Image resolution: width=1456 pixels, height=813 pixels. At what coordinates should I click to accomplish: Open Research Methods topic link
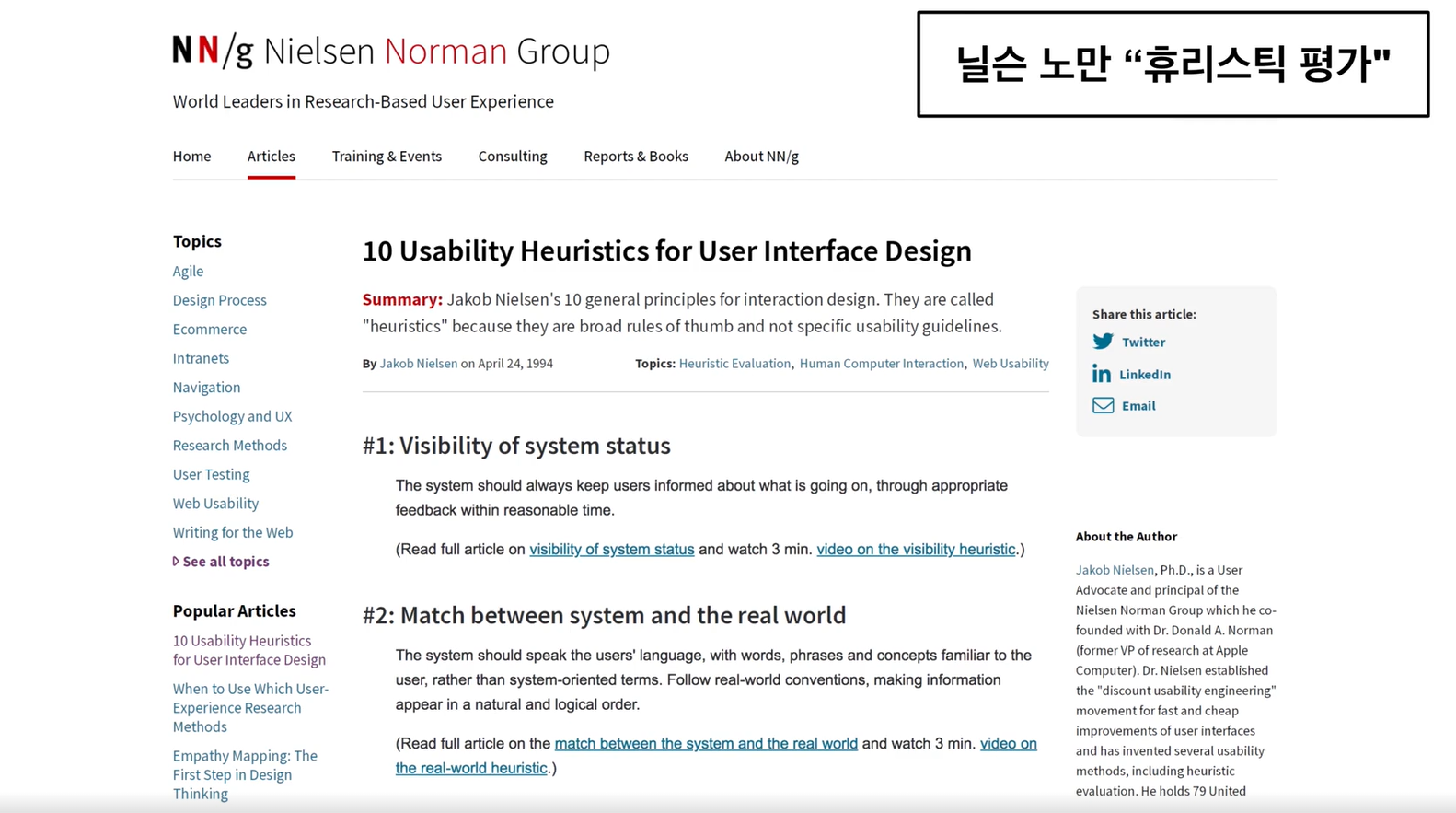coord(230,446)
